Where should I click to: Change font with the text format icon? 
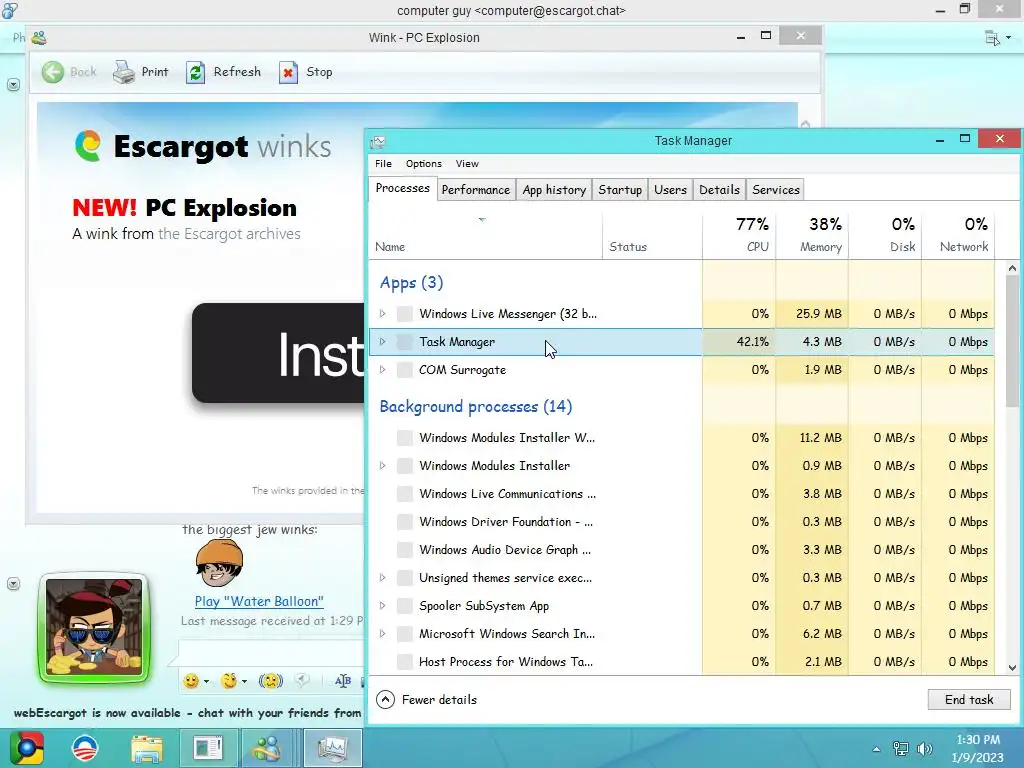[343, 681]
